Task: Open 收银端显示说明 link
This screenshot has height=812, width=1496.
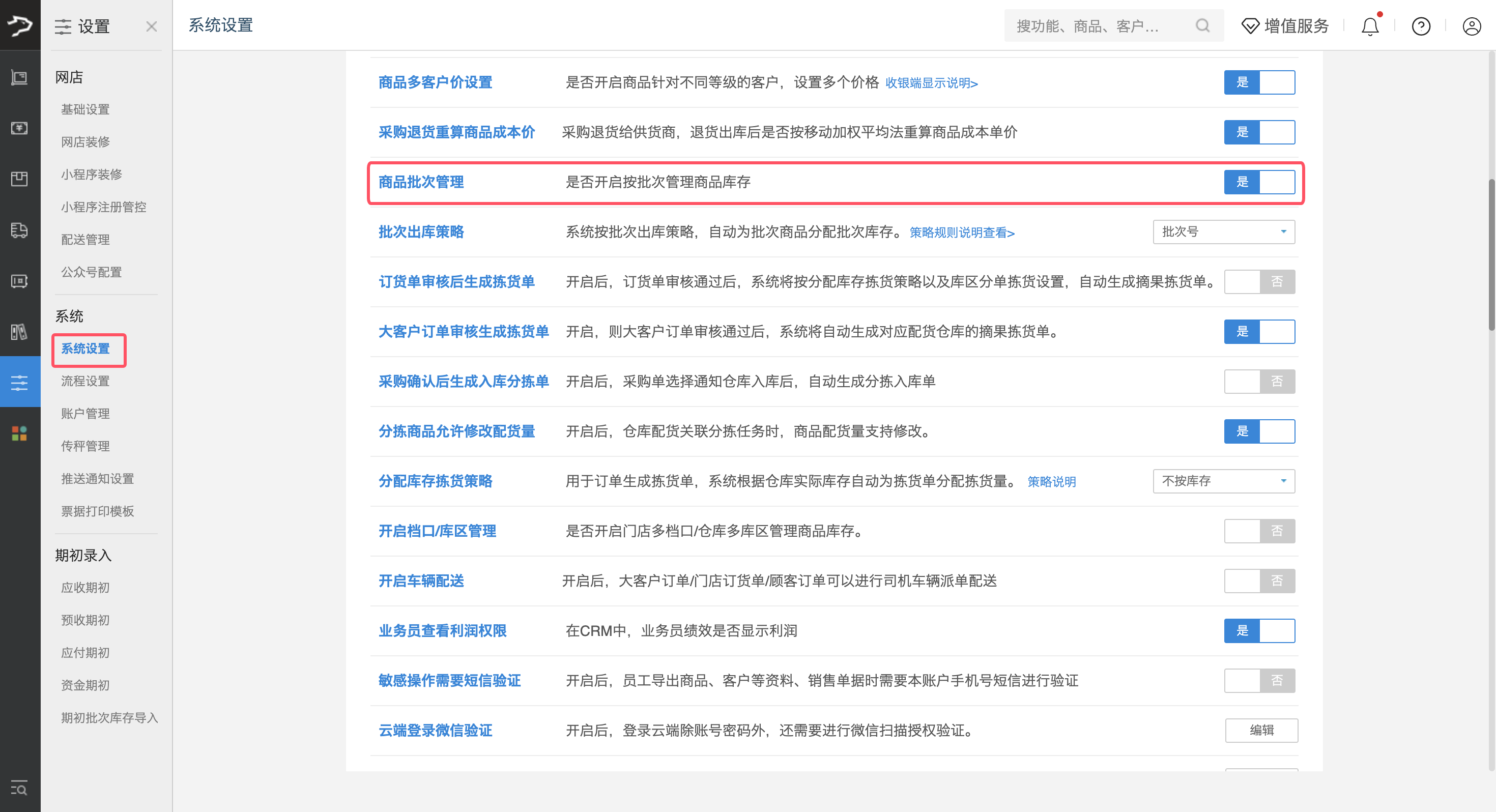Action: (x=932, y=83)
